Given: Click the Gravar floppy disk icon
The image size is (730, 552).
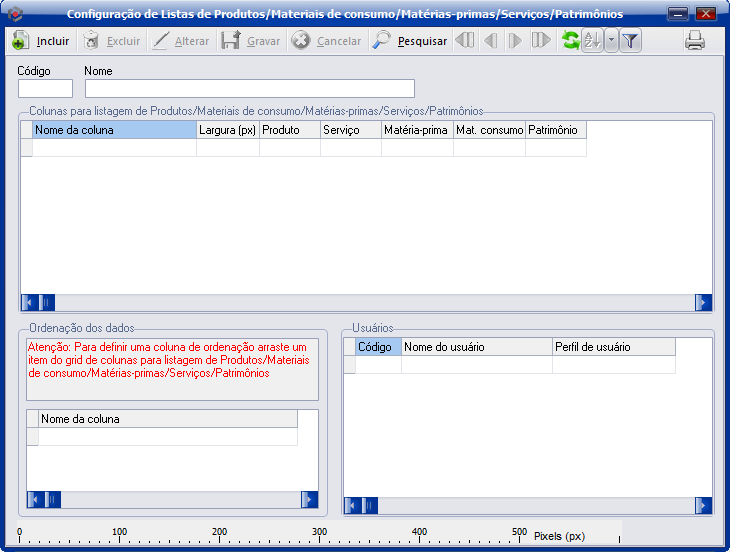Looking at the screenshot, I should 231,40.
